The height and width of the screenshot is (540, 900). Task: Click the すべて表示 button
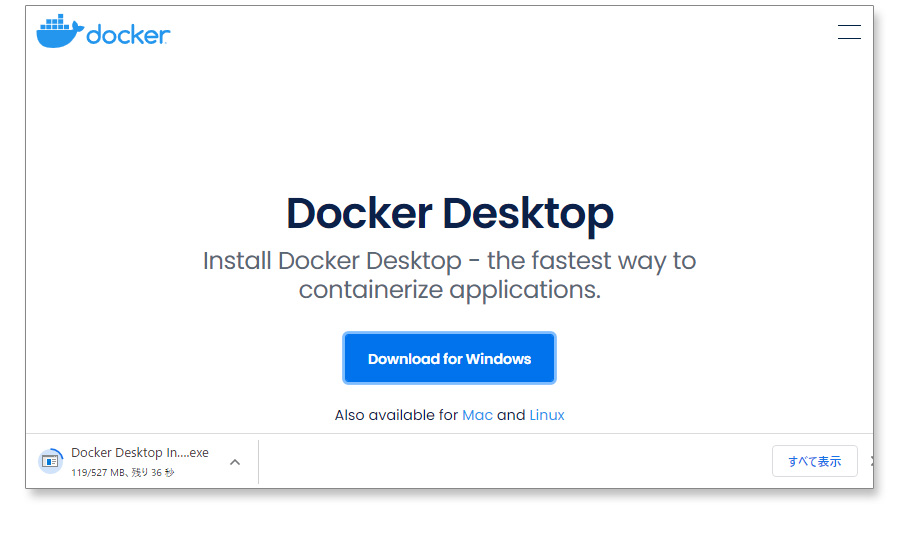(814, 461)
